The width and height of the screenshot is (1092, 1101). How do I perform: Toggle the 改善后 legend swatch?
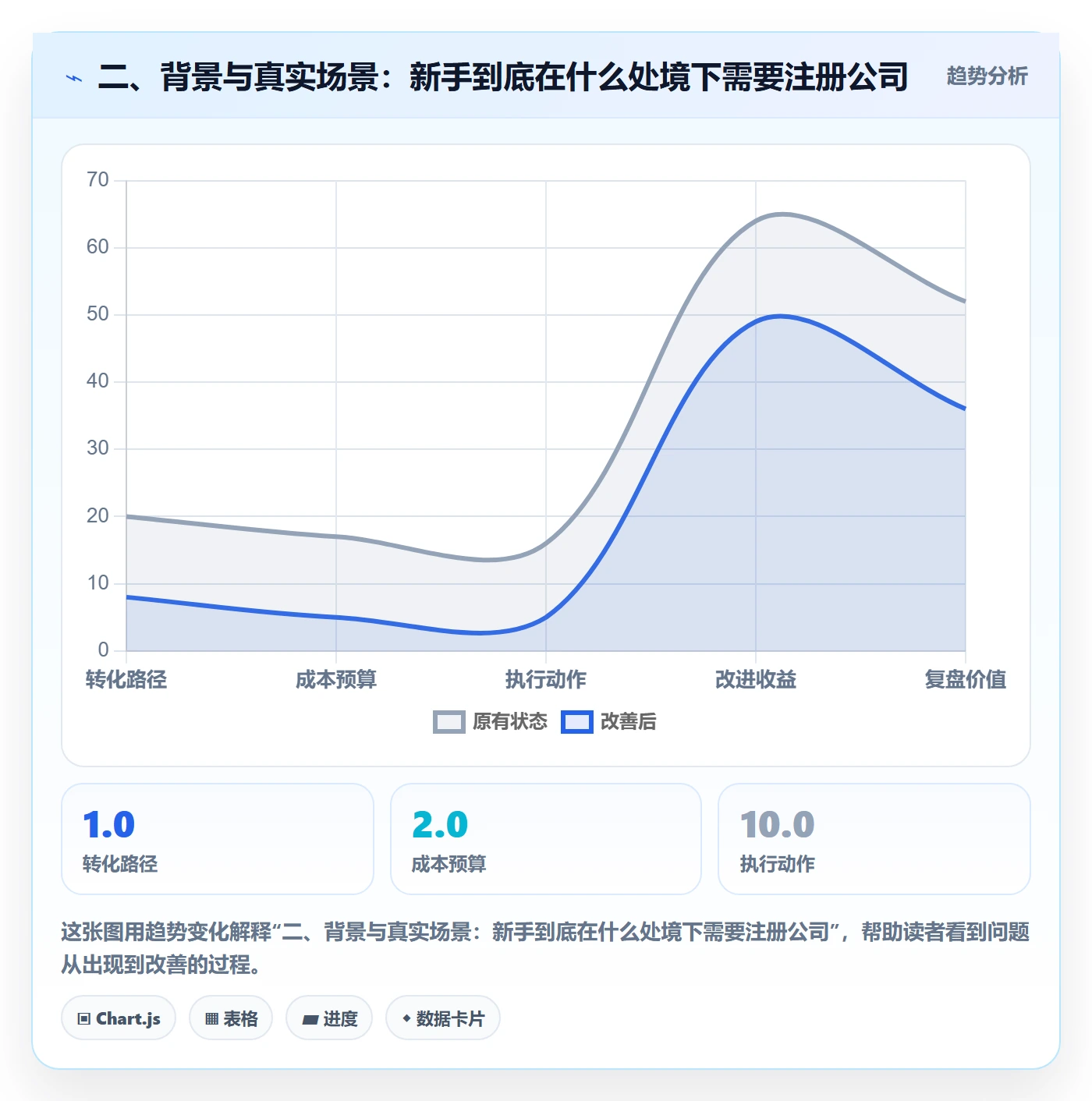pos(576,722)
